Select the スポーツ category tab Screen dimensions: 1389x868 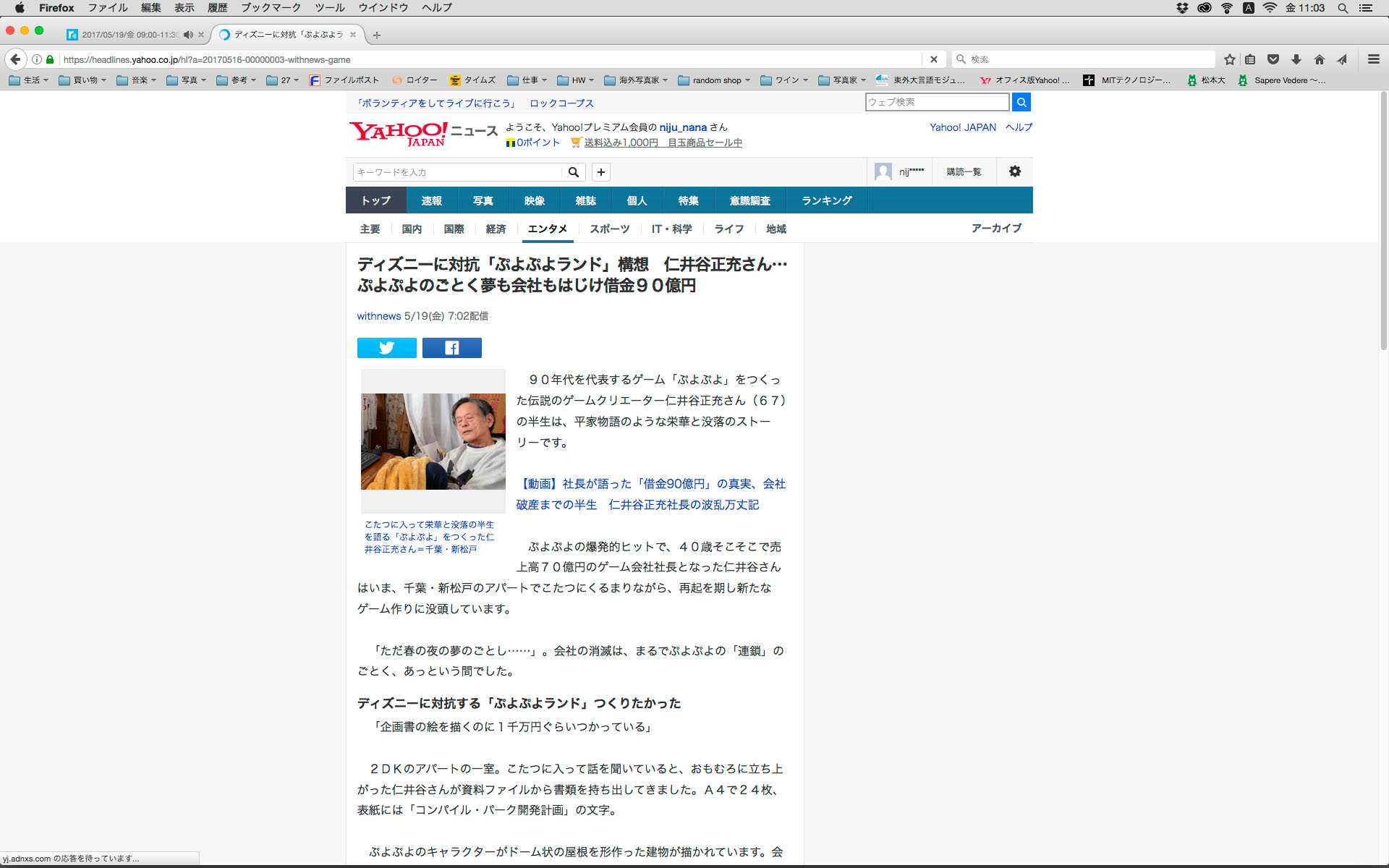609,229
